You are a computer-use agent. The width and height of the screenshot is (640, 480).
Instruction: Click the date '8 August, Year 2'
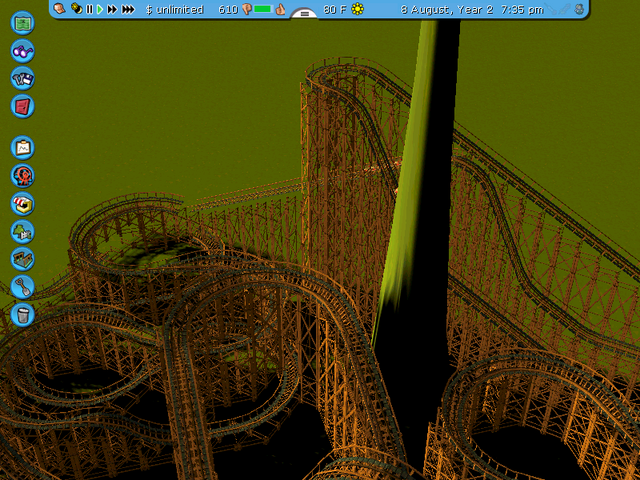[447, 9]
